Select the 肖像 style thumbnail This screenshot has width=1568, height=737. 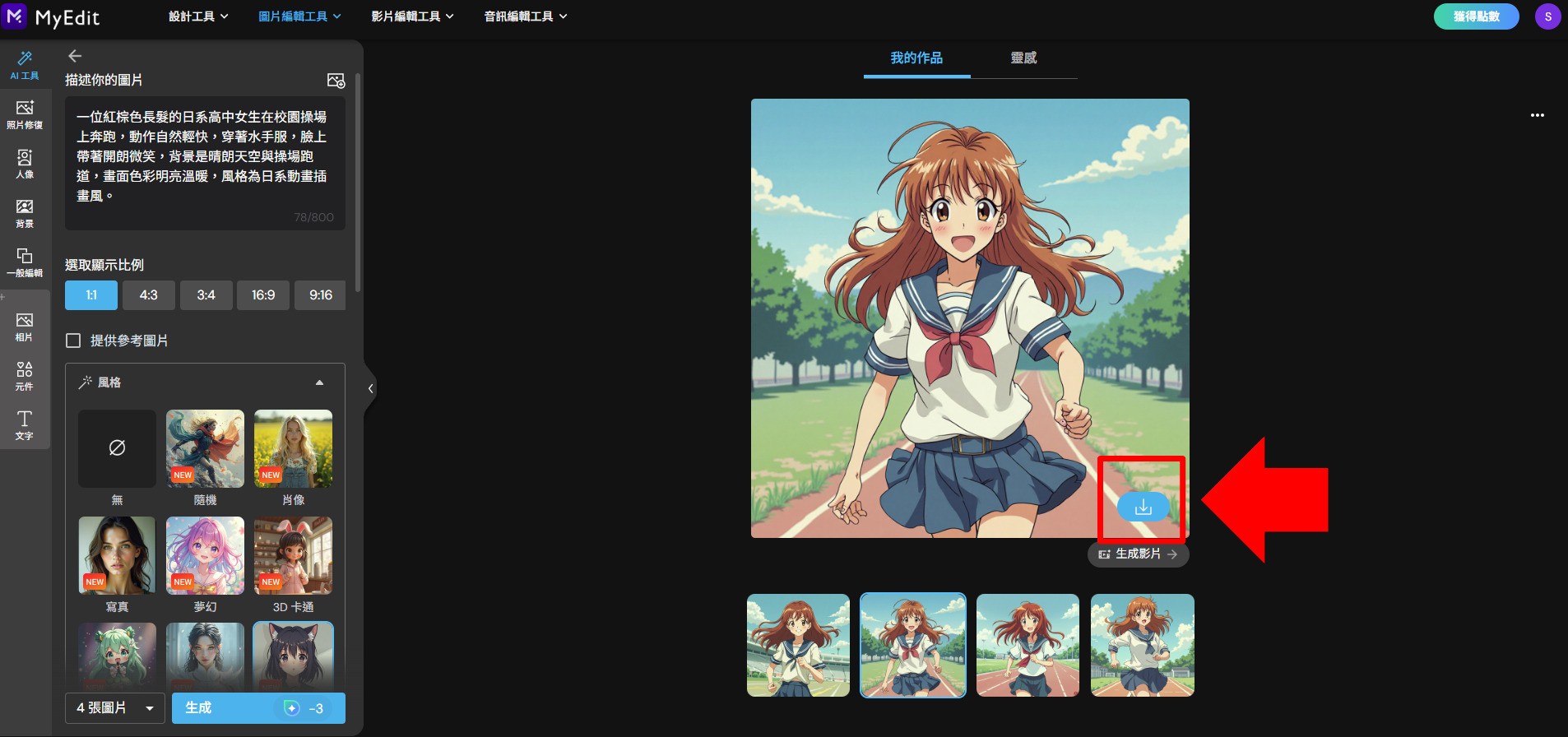coord(293,448)
